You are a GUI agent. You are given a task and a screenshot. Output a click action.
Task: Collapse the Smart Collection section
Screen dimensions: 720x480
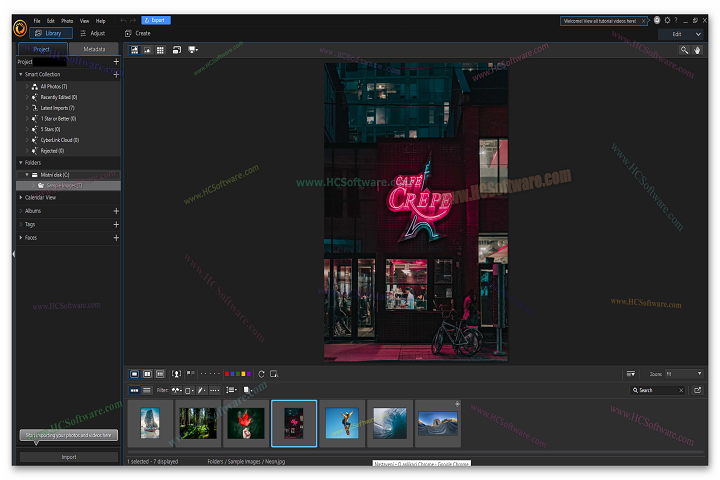pyautogui.click(x=21, y=74)
